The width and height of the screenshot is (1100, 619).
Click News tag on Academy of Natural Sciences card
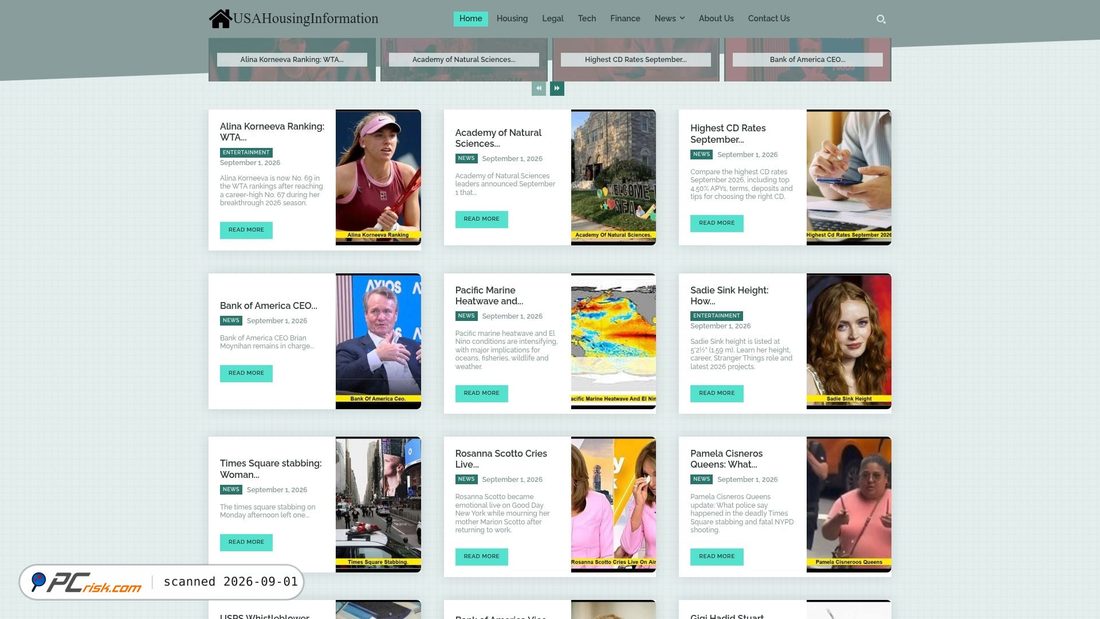[x=467, y=159]
